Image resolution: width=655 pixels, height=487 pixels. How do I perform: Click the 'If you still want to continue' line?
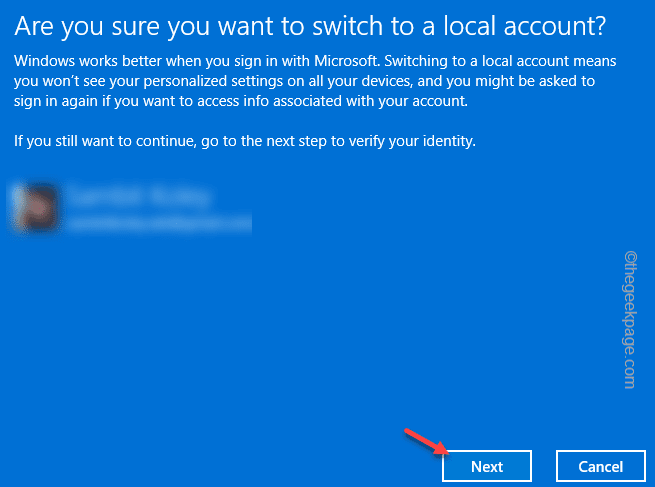(x=245, y=141)
